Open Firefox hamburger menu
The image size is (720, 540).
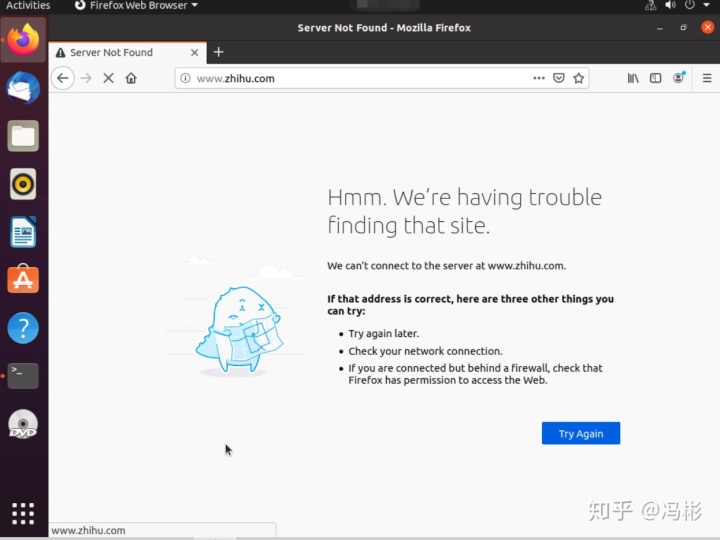pyautogui.click(x=707, y=78)
